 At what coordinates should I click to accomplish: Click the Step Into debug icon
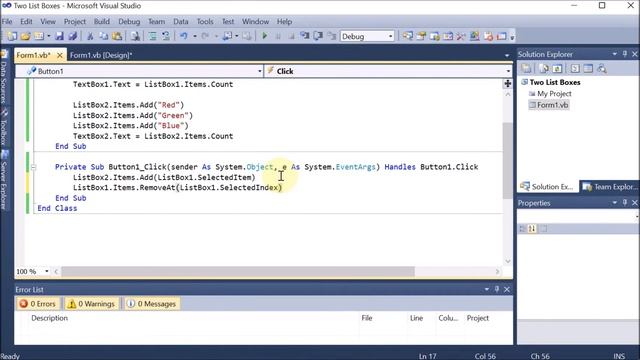point(304,36)
